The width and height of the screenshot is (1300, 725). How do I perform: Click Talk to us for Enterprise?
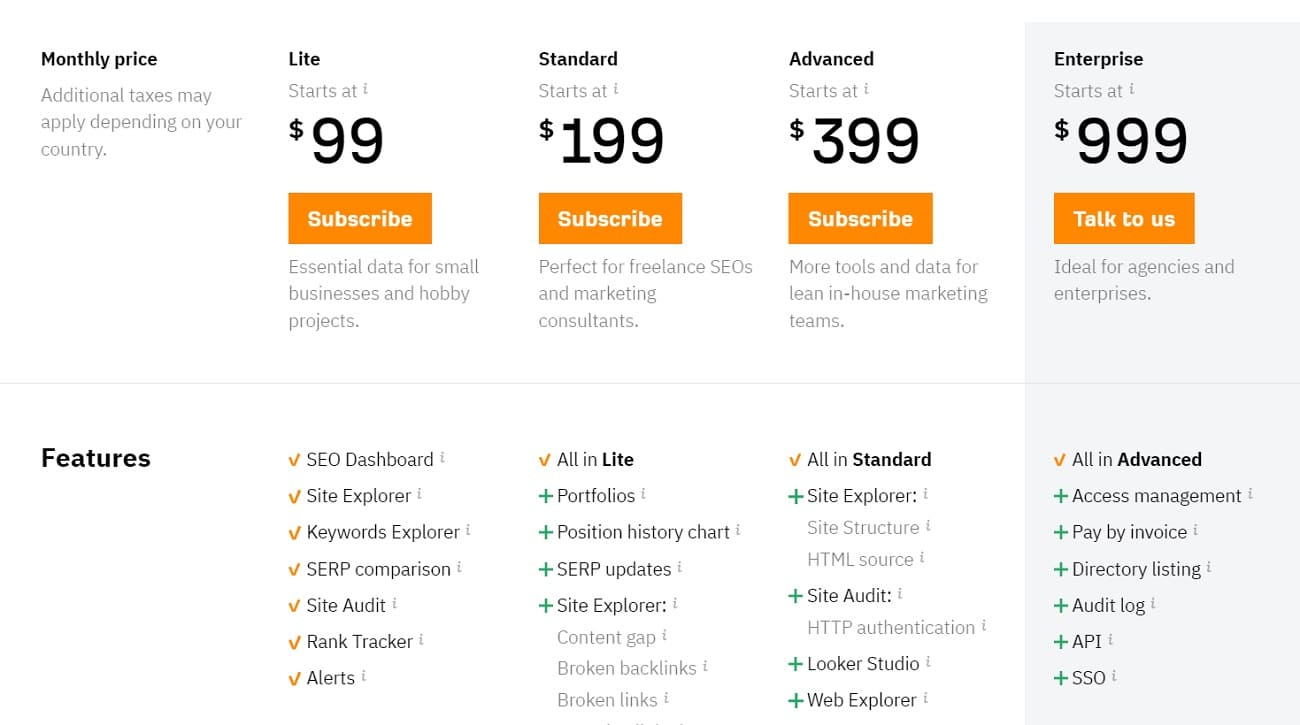(x=1124, y=218)
